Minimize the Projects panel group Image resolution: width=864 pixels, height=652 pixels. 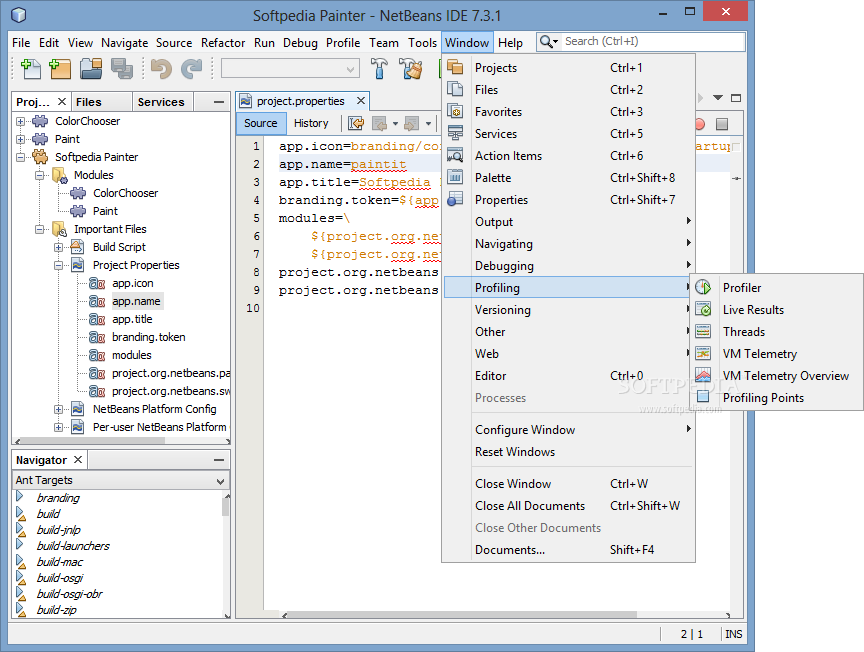click(219, 102)
